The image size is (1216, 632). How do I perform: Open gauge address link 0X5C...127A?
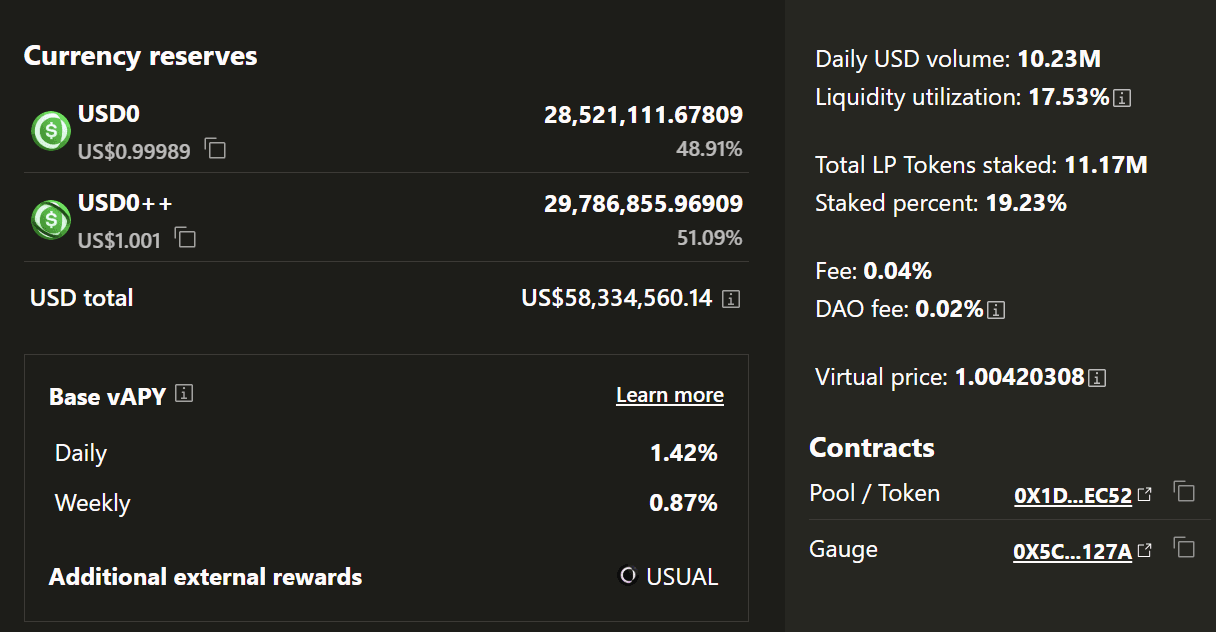coord(1072,551)
